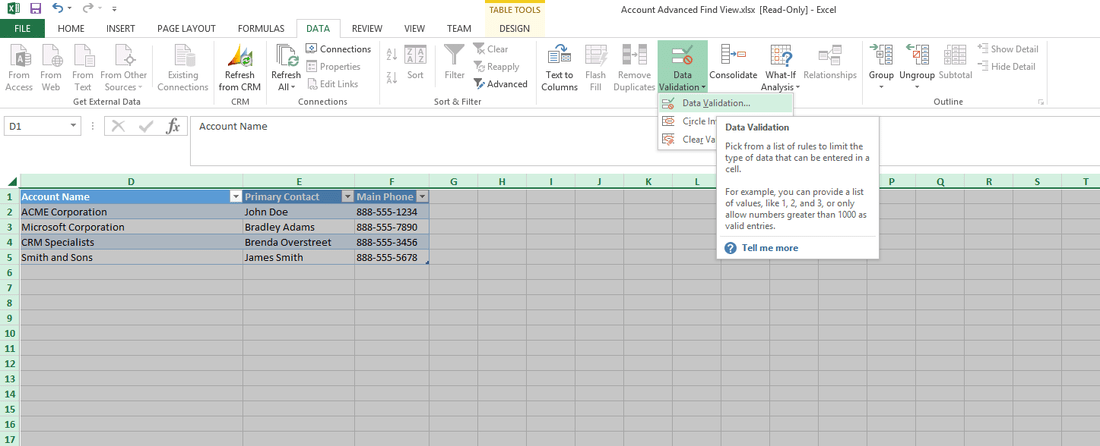This screenshot has width=1100, height=446.
Task: Click the Save icon in quick access toolbar
Action: (x=35, y=9)
